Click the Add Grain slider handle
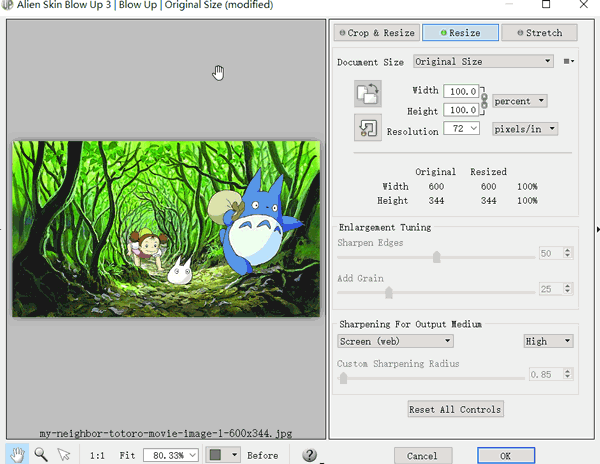The width and height of the screenshot is (600, 464). [389, 292]
